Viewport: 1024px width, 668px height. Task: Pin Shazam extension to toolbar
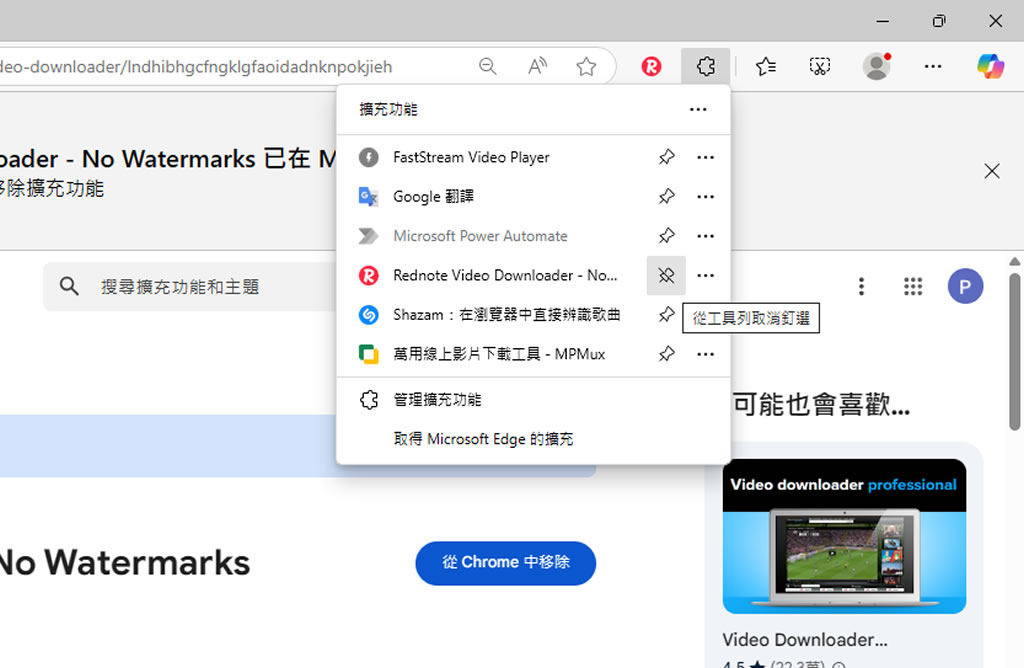(x=666, y=315)
